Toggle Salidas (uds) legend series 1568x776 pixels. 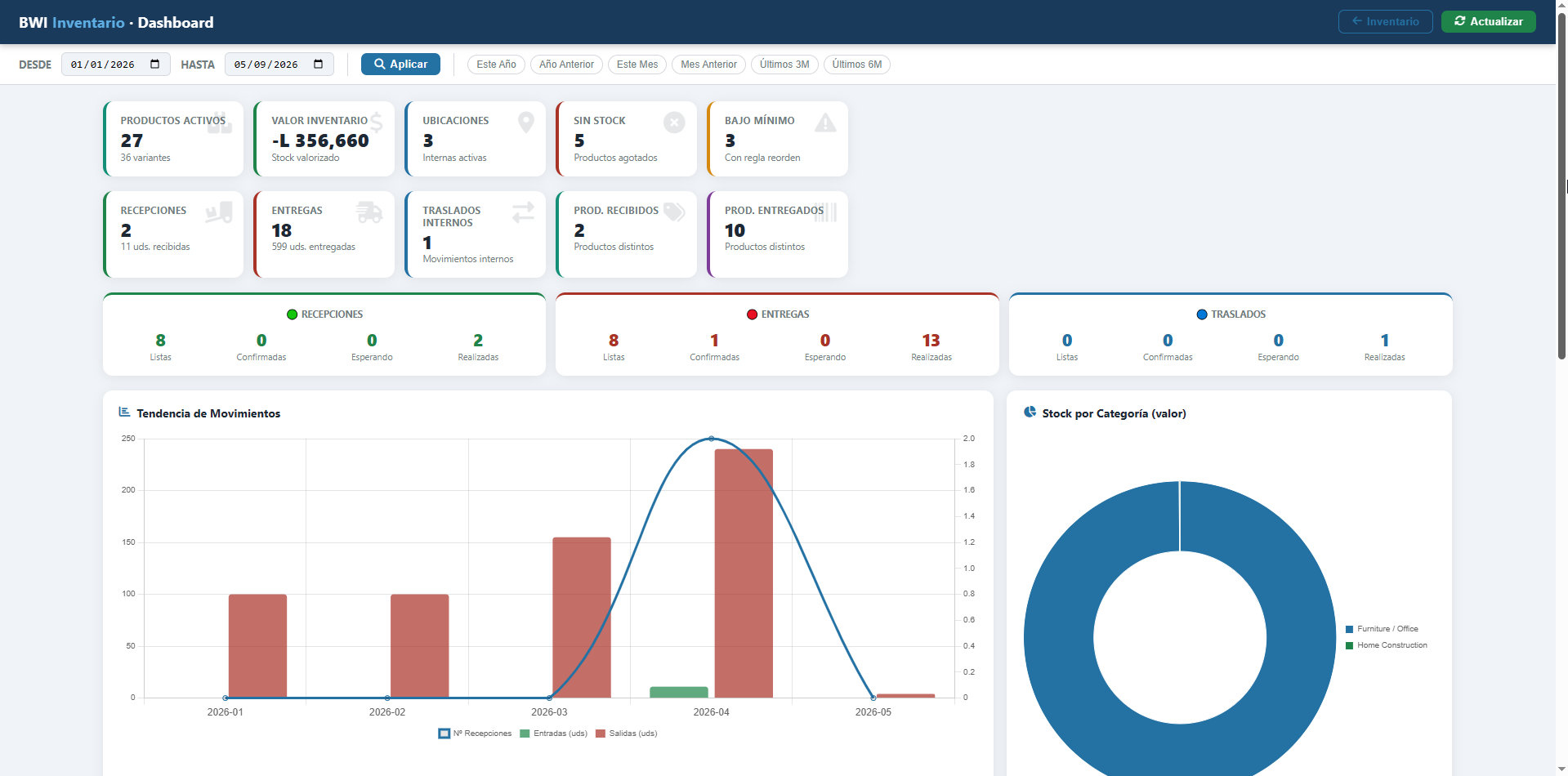click(627, 734)
